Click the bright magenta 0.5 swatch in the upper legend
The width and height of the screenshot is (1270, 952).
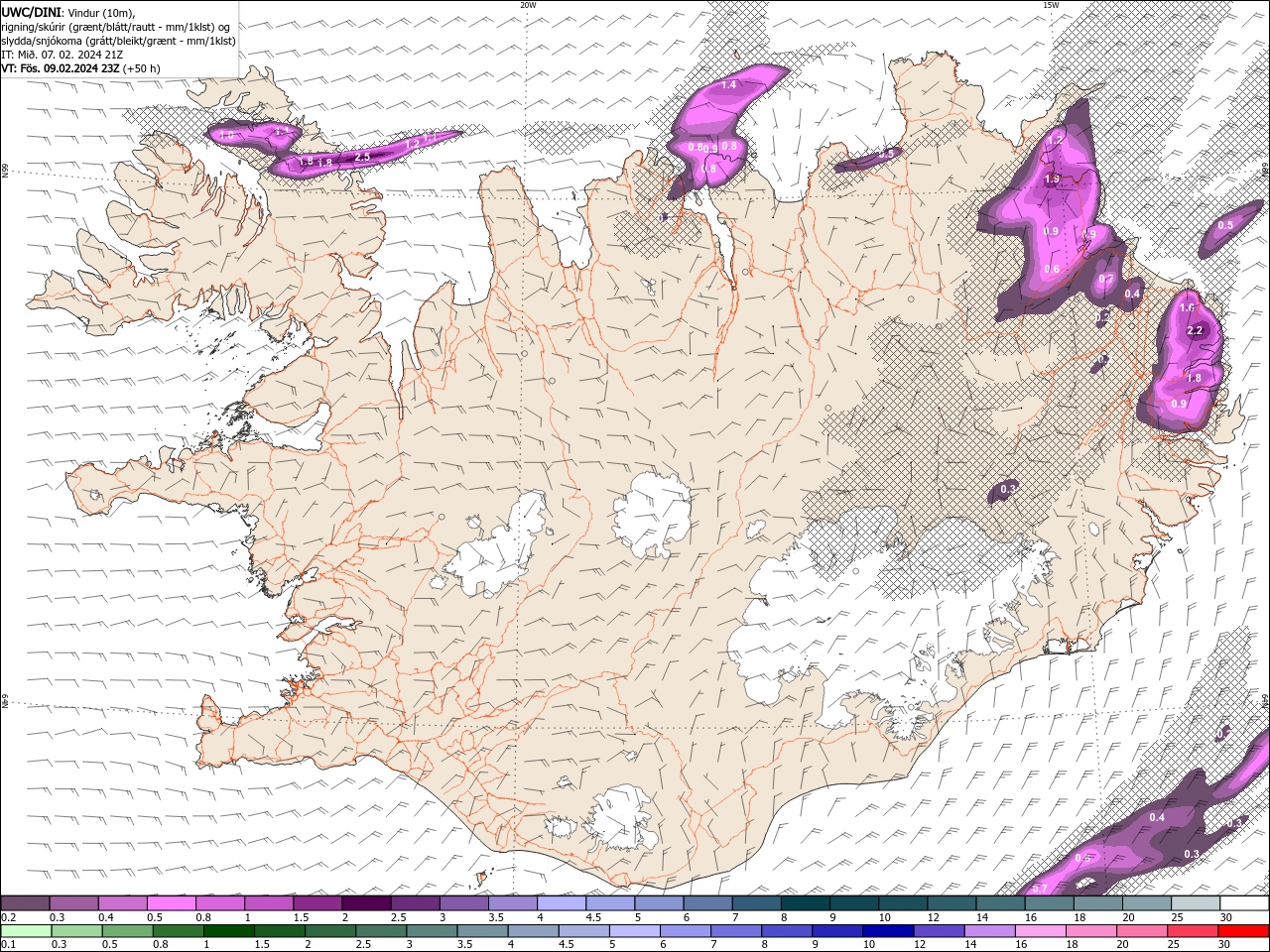coord(172,903)
